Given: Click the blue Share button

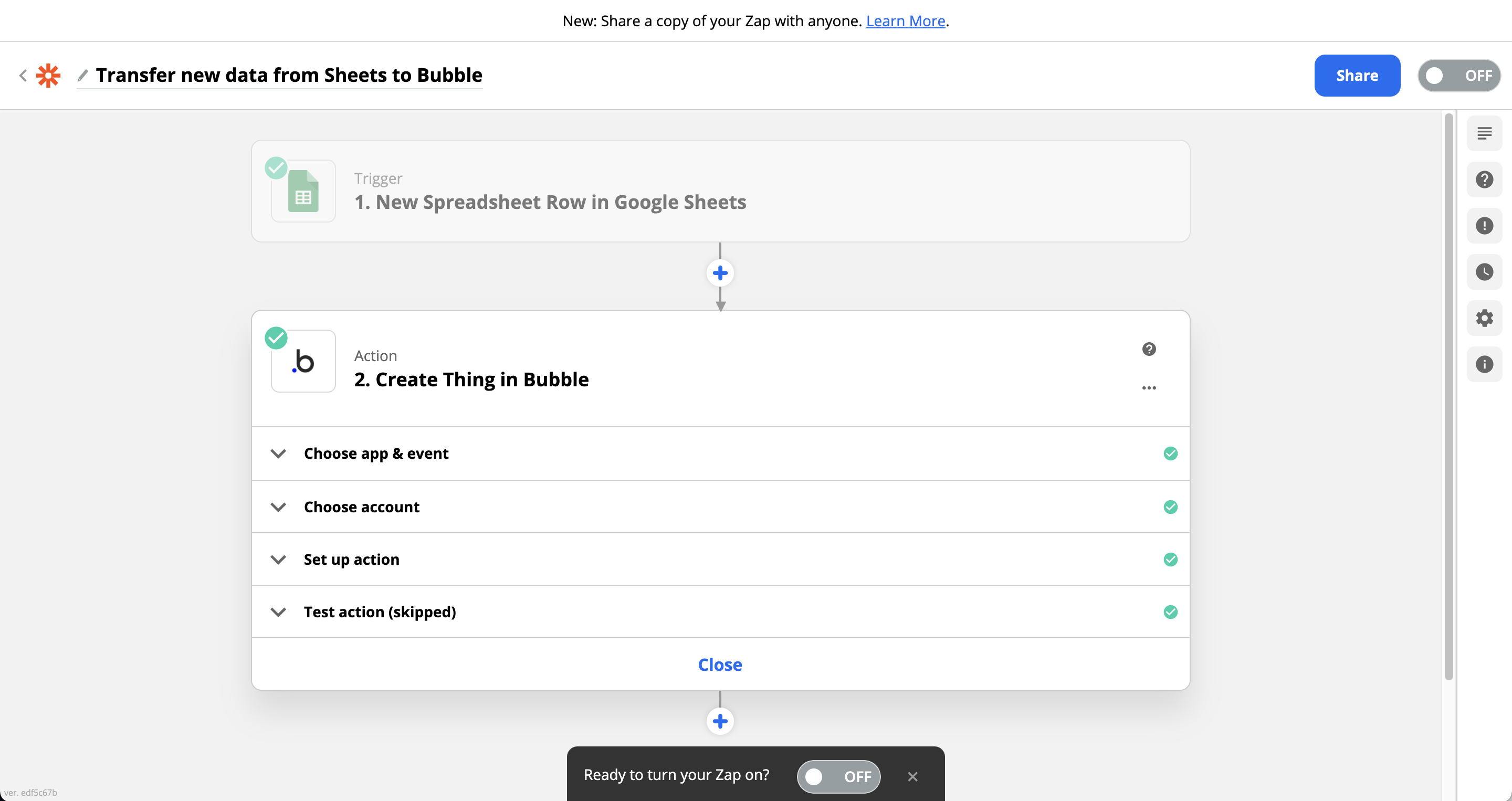Looking at the screenshot, I should pos(1357,76).
